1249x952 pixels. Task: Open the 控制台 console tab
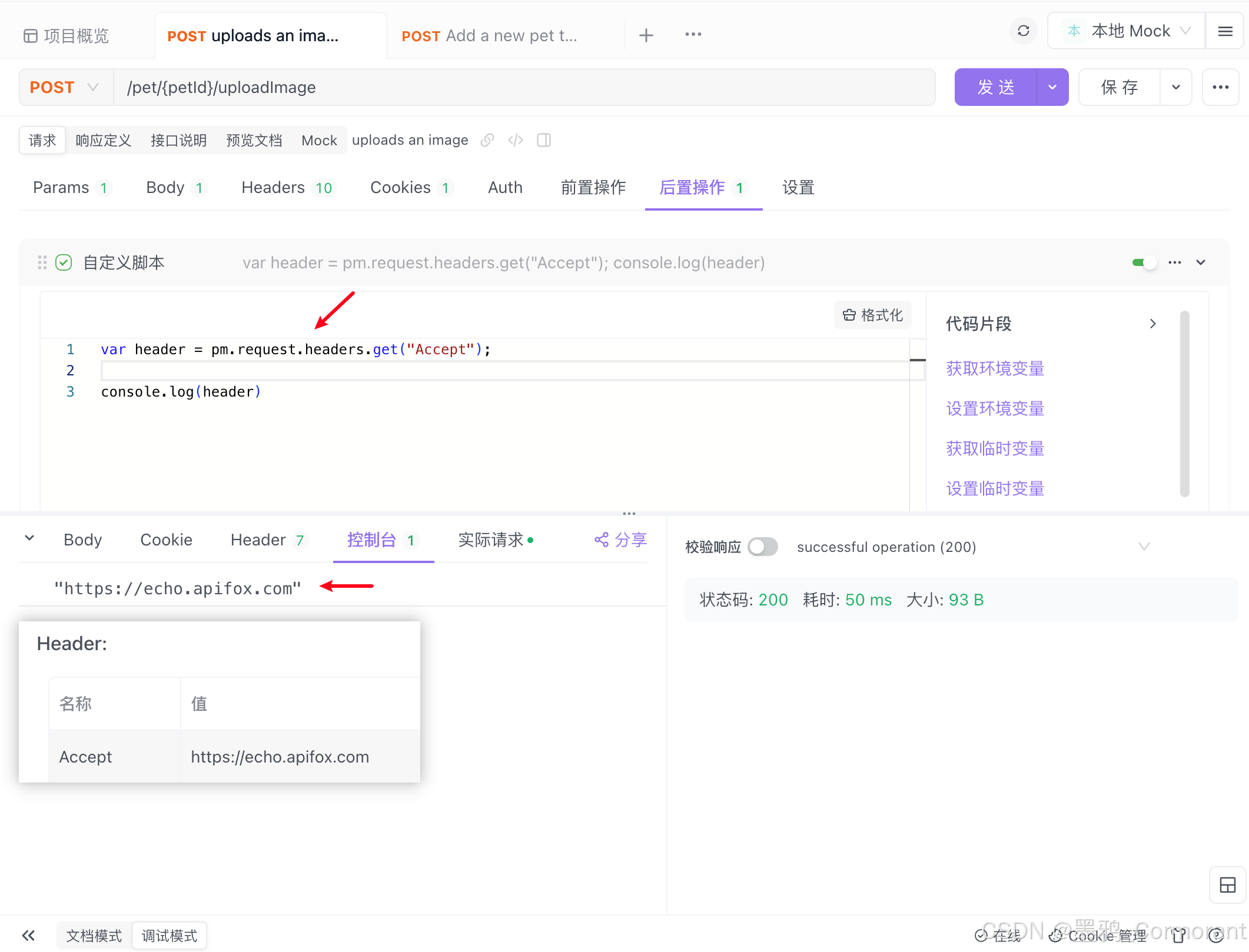[383, 540]
